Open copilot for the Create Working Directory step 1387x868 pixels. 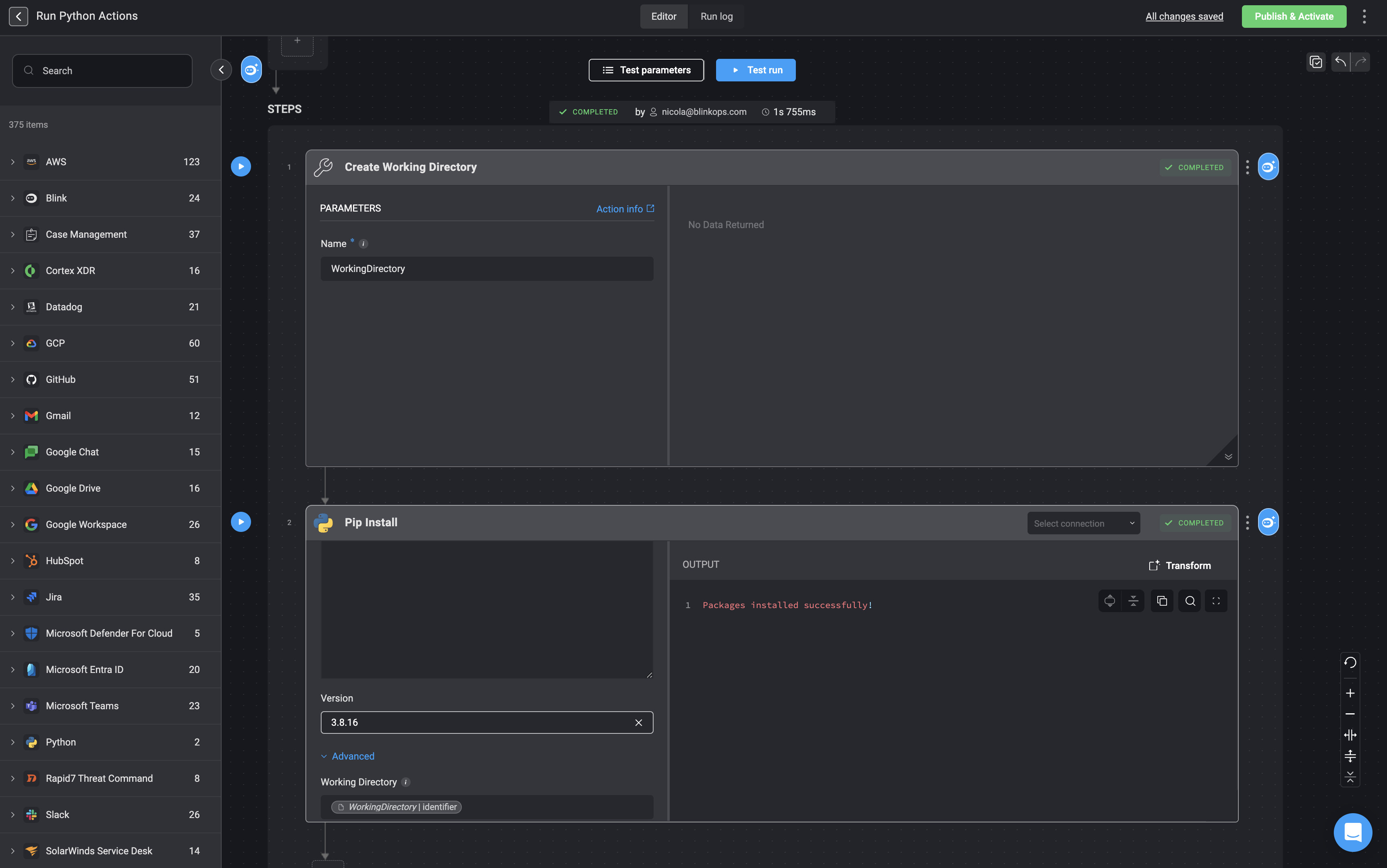click(1268, 166)
